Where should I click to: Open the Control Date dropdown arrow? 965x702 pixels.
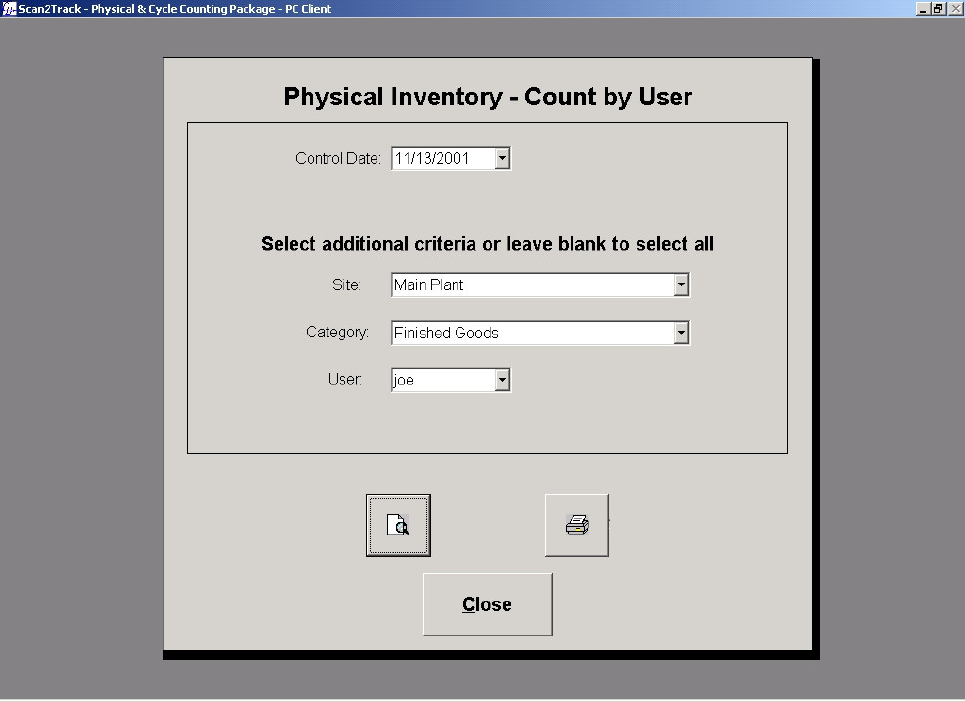point(502,159)
